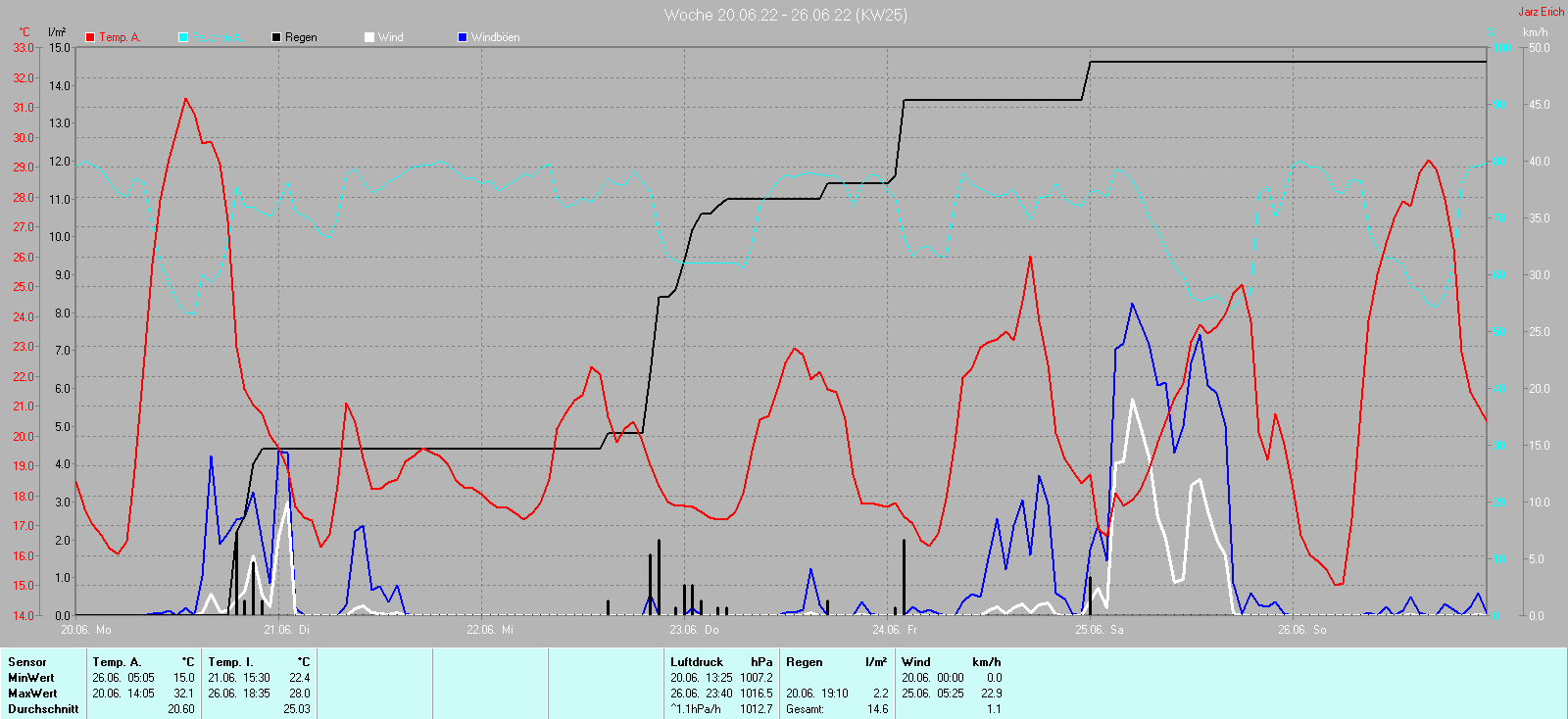Click the 'hPa' unit in the table
This screenshot has height=719, width=1568.
click(761, 662)
